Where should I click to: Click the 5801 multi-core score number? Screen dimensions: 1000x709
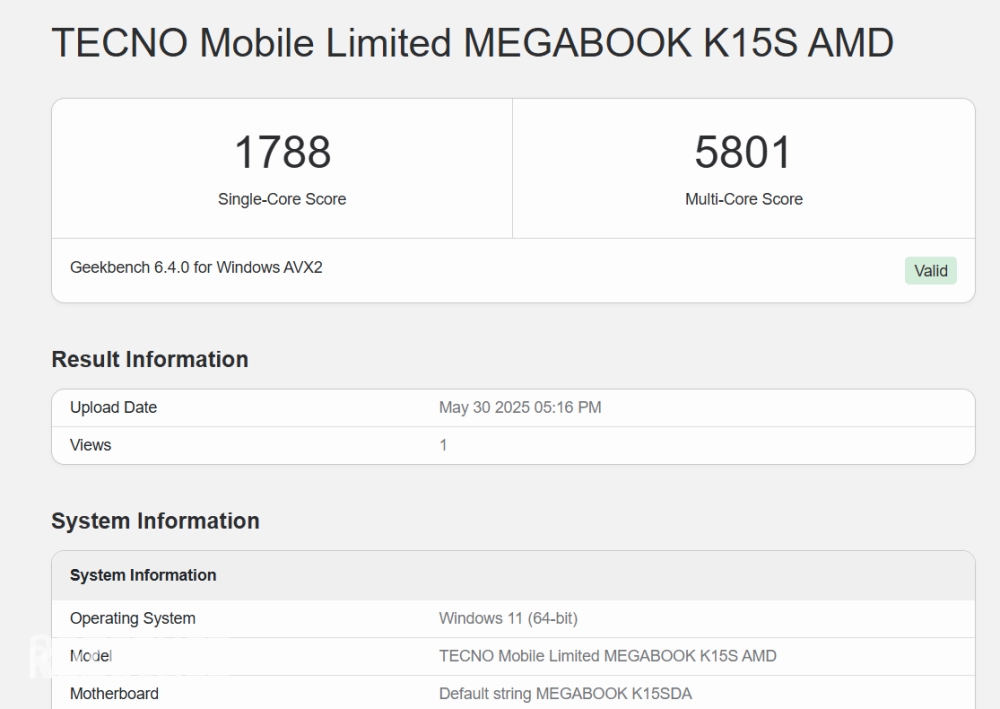pyautogui.click(x=743, y=152)
